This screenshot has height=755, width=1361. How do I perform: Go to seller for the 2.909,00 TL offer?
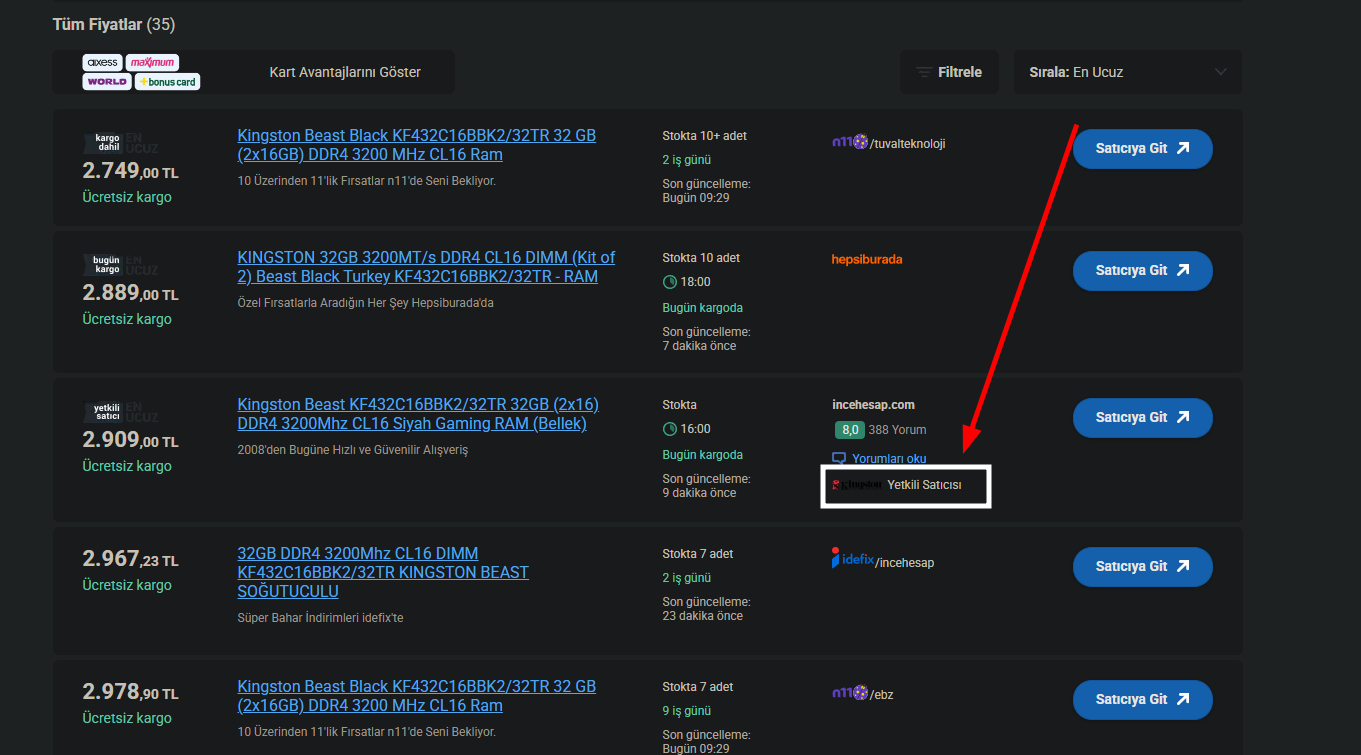tap(1142, 417)
